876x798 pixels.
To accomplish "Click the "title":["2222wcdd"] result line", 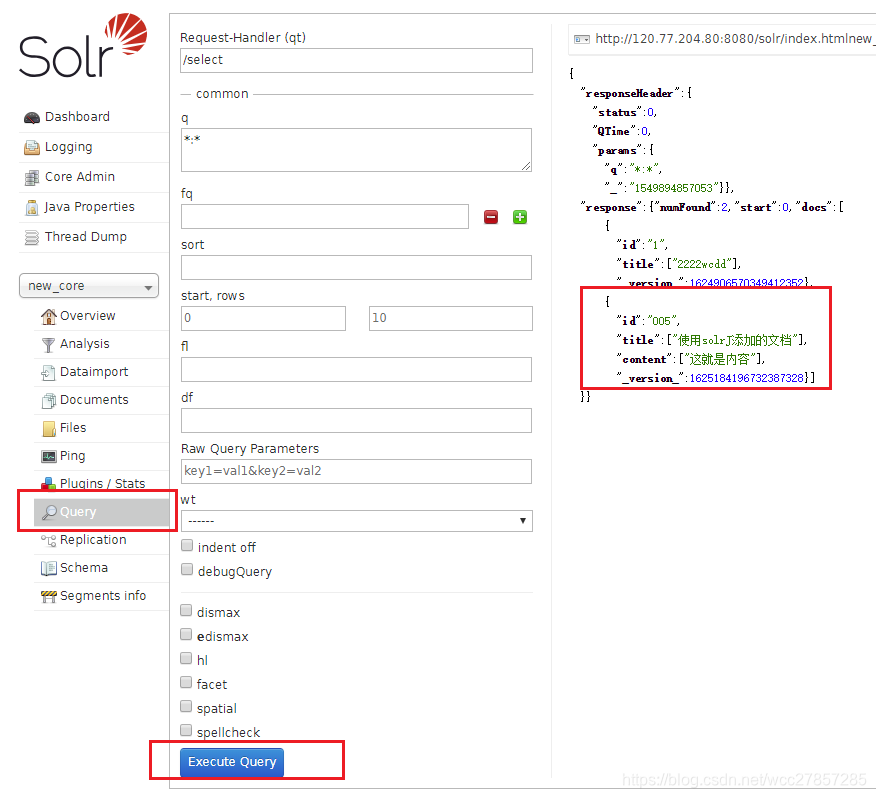I will tap(679, 264).
